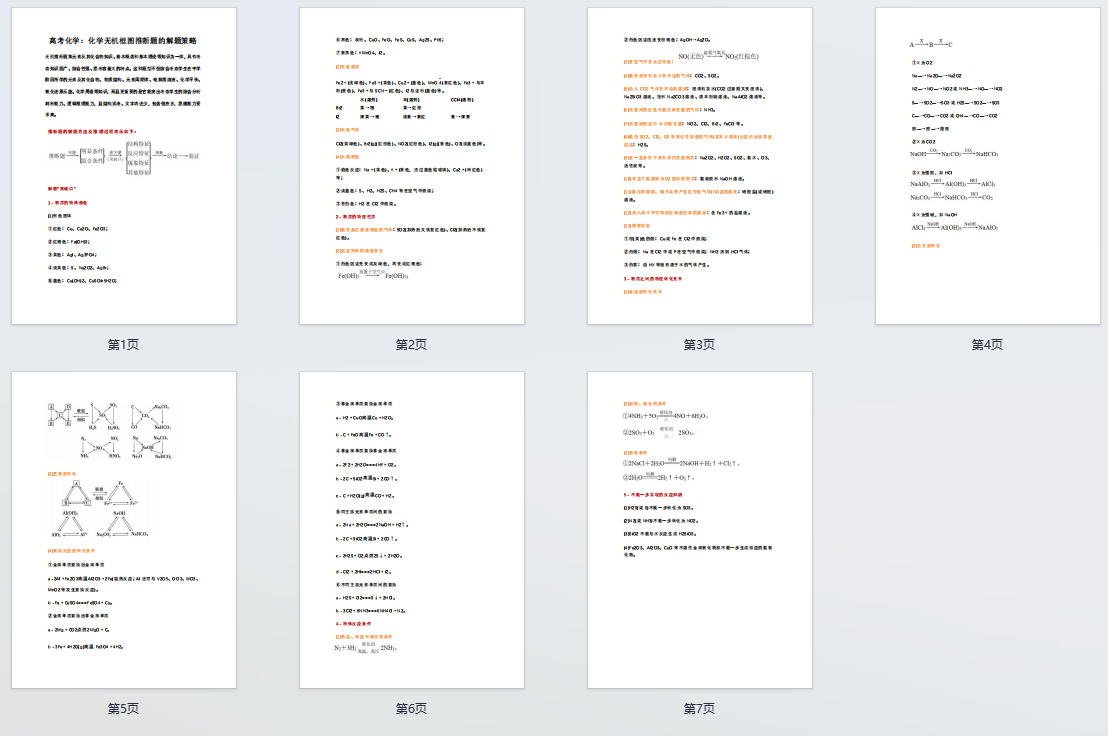Click the 推断题 flowchart diagram on page 1

coord(124,155)
